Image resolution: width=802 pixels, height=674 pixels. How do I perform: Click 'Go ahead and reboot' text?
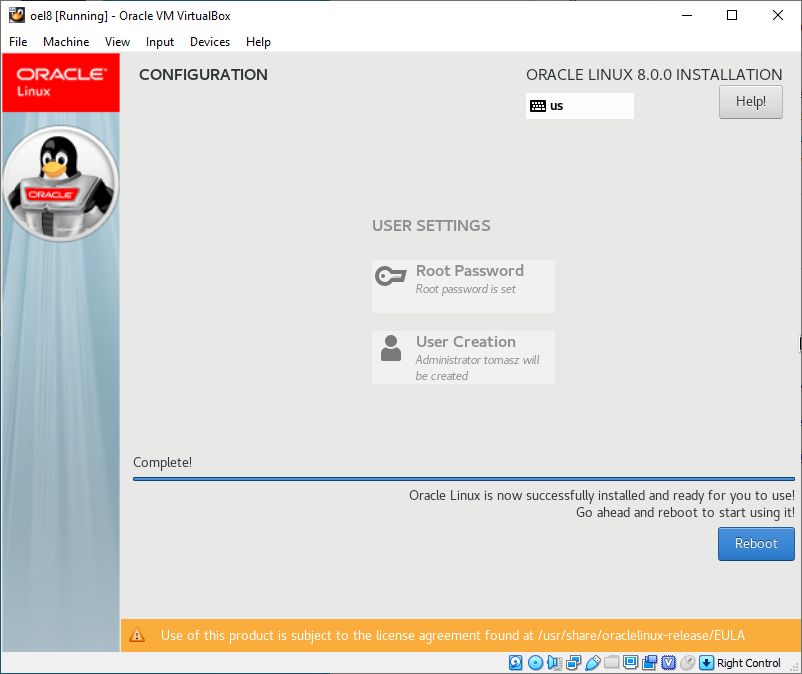click(x=685, y=512)
